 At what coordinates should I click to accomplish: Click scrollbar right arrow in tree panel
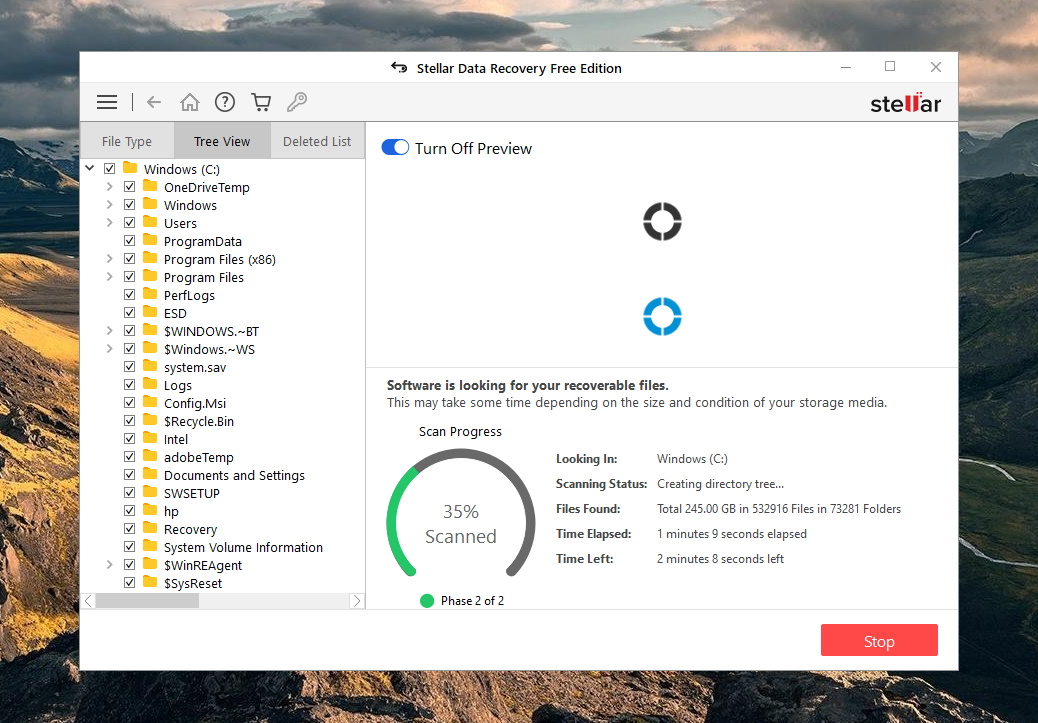(357, 601)
